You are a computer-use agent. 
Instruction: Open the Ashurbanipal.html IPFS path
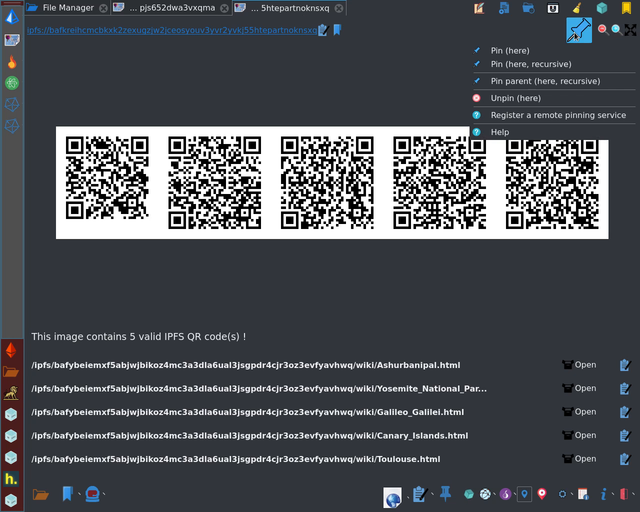pos(580,365)
